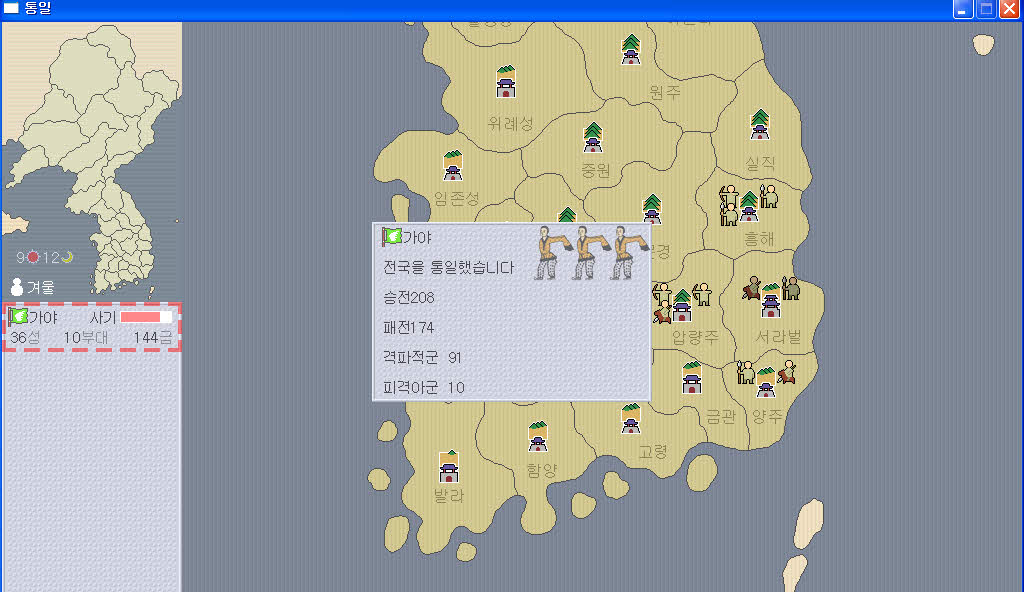The height and width of the screenshot is (592, 1024).
Task: Select the cavalry unit left of 서라벌 castle
Action: coord(752,288)
